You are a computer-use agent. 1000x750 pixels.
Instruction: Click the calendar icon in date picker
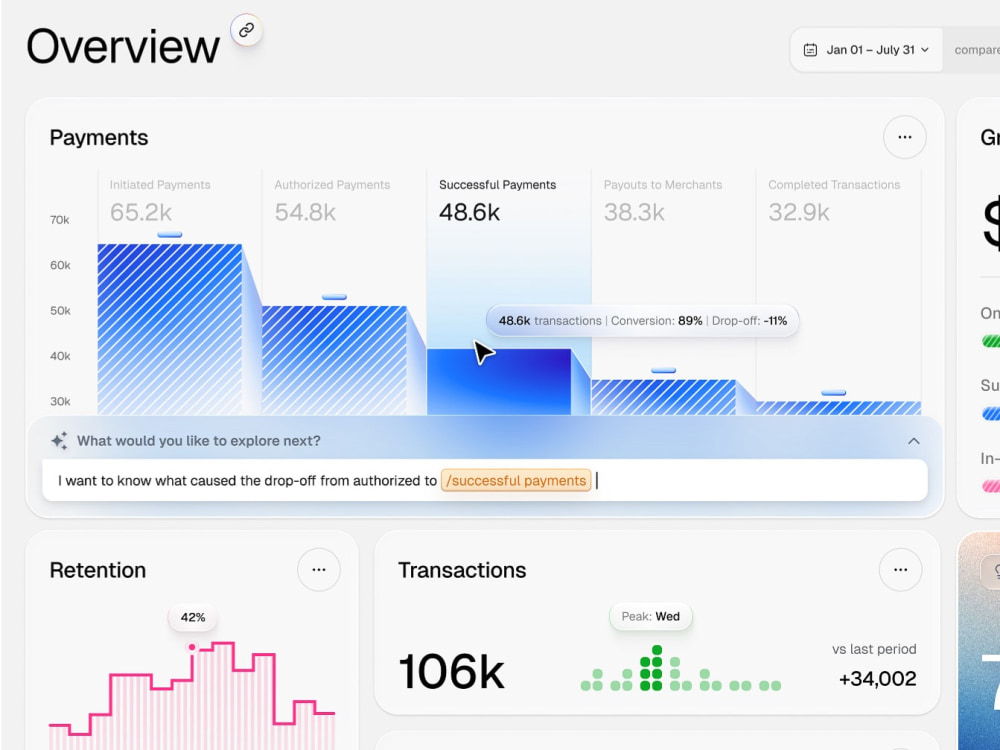(x=810, y=50)
